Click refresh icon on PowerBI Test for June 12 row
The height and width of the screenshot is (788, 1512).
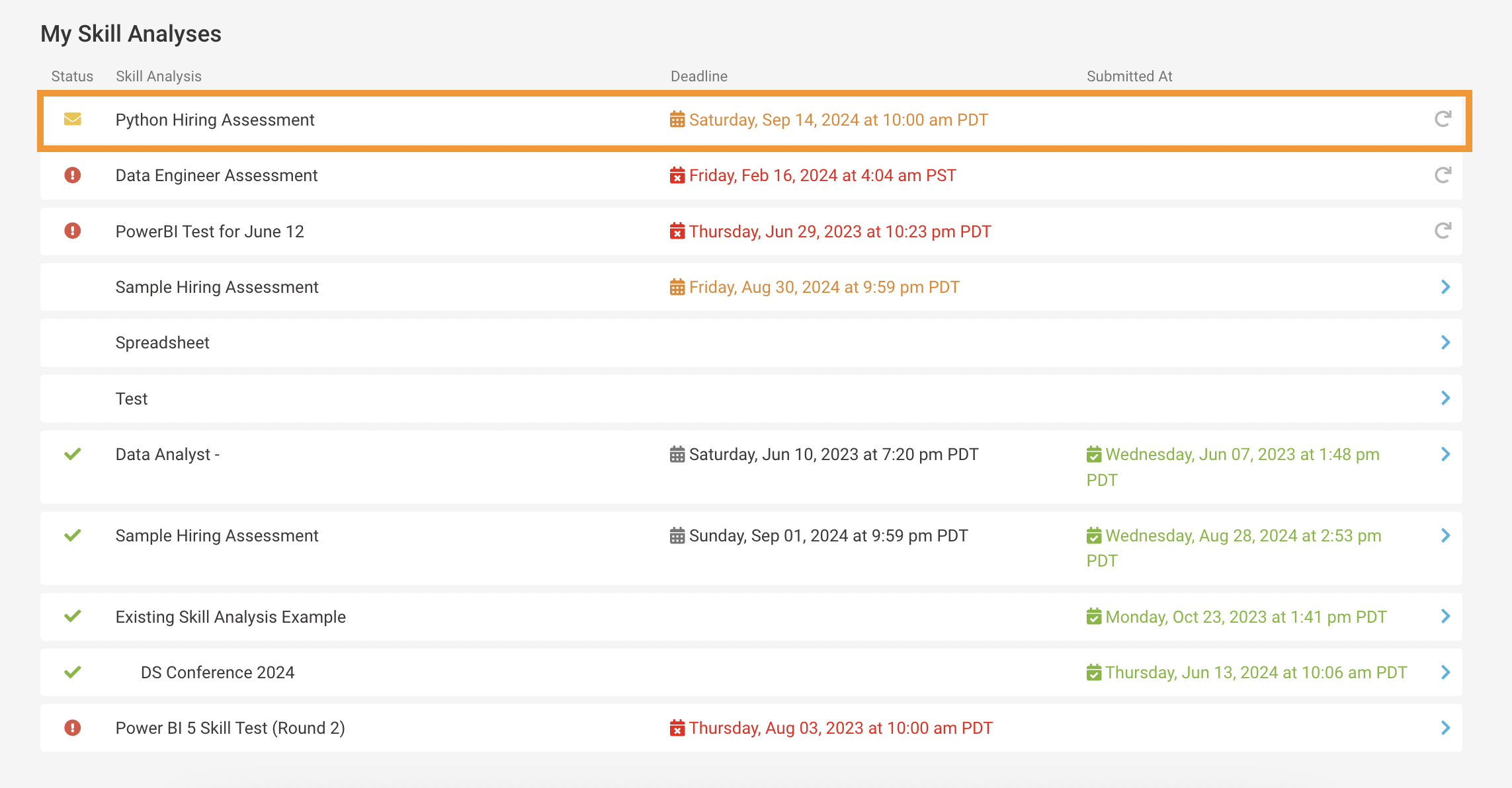(x=1443, y=231)
